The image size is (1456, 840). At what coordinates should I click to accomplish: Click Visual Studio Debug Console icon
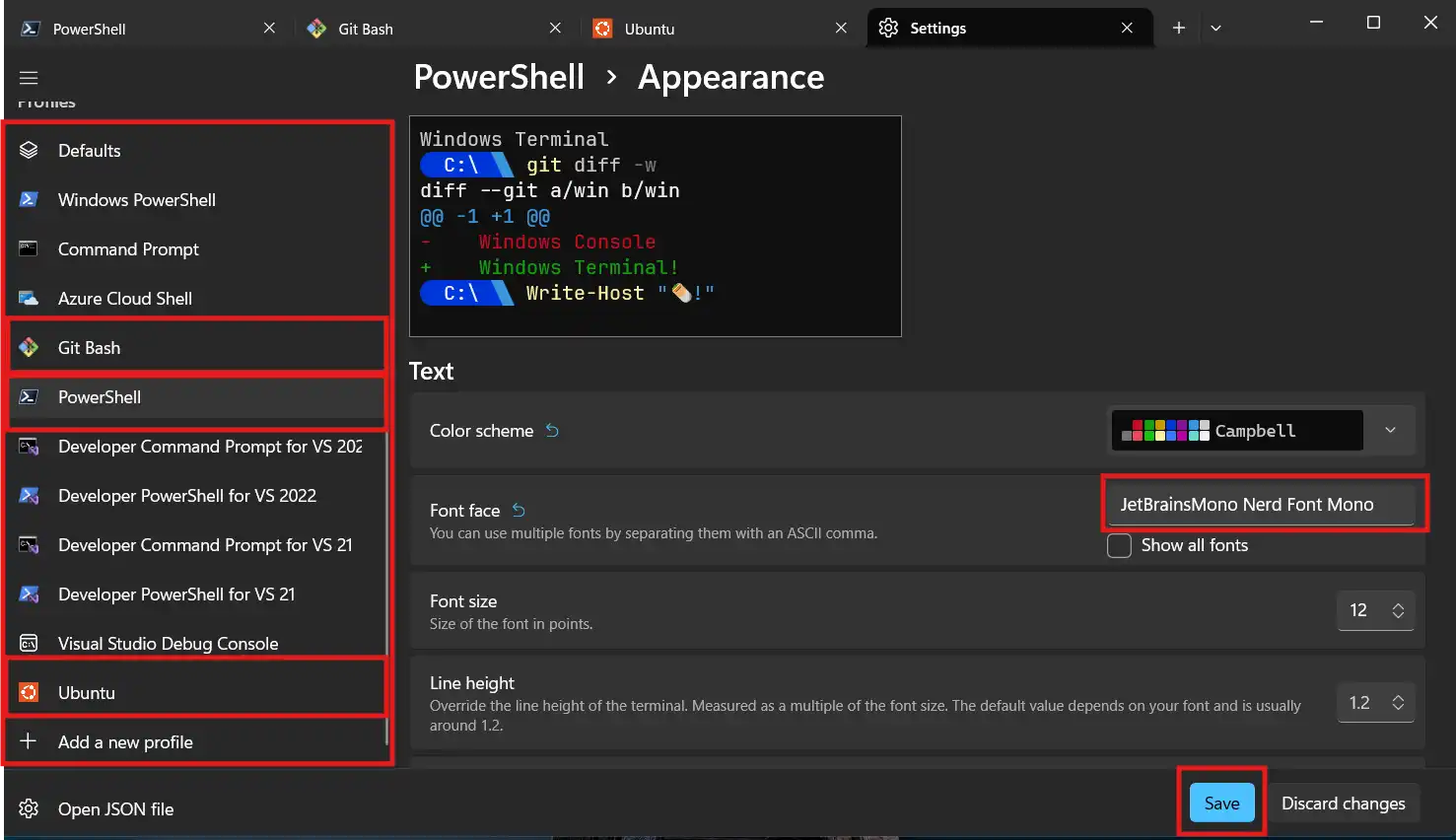tap(29, 643)
